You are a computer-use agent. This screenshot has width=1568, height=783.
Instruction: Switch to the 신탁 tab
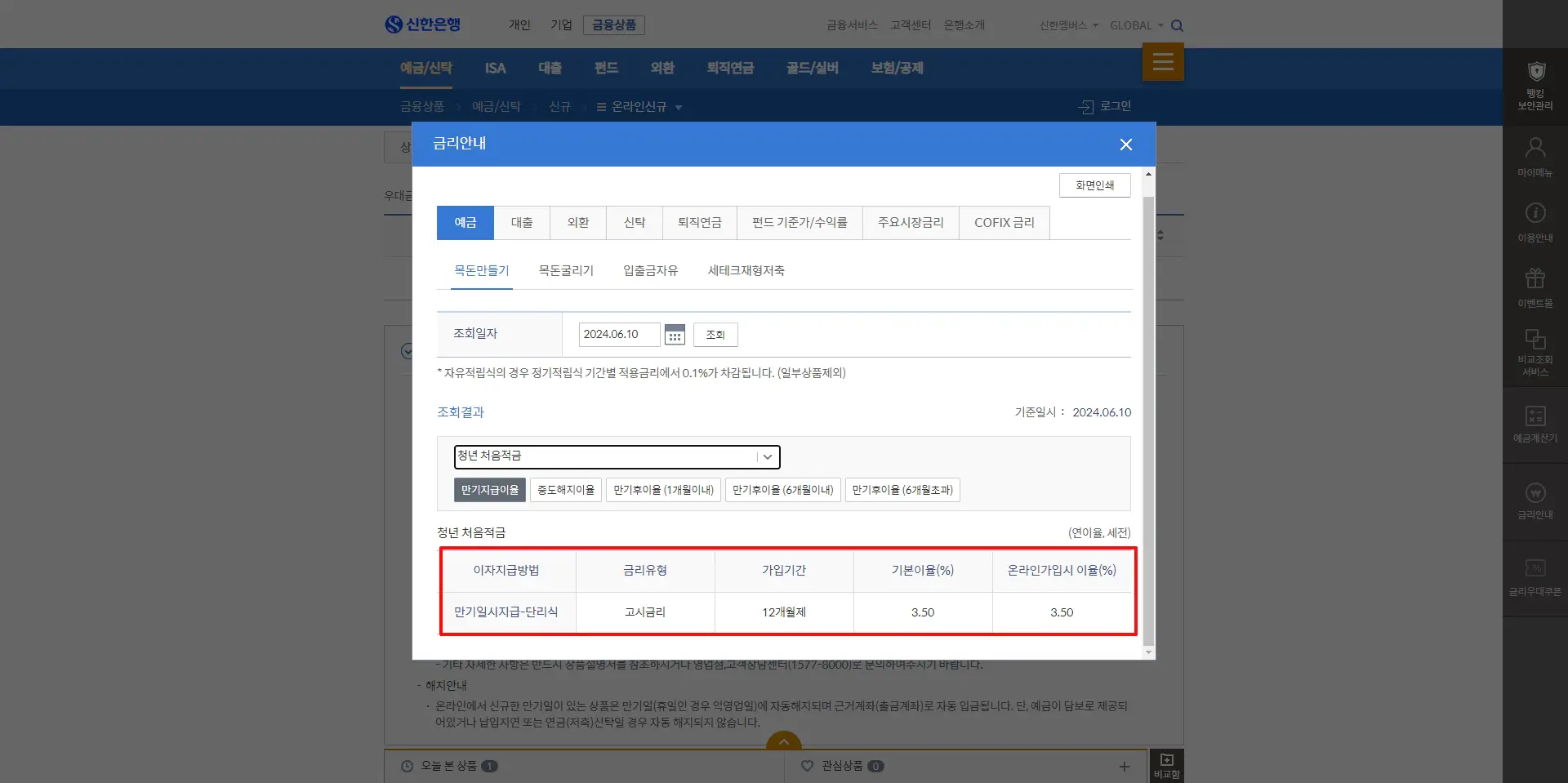(635, 223)
